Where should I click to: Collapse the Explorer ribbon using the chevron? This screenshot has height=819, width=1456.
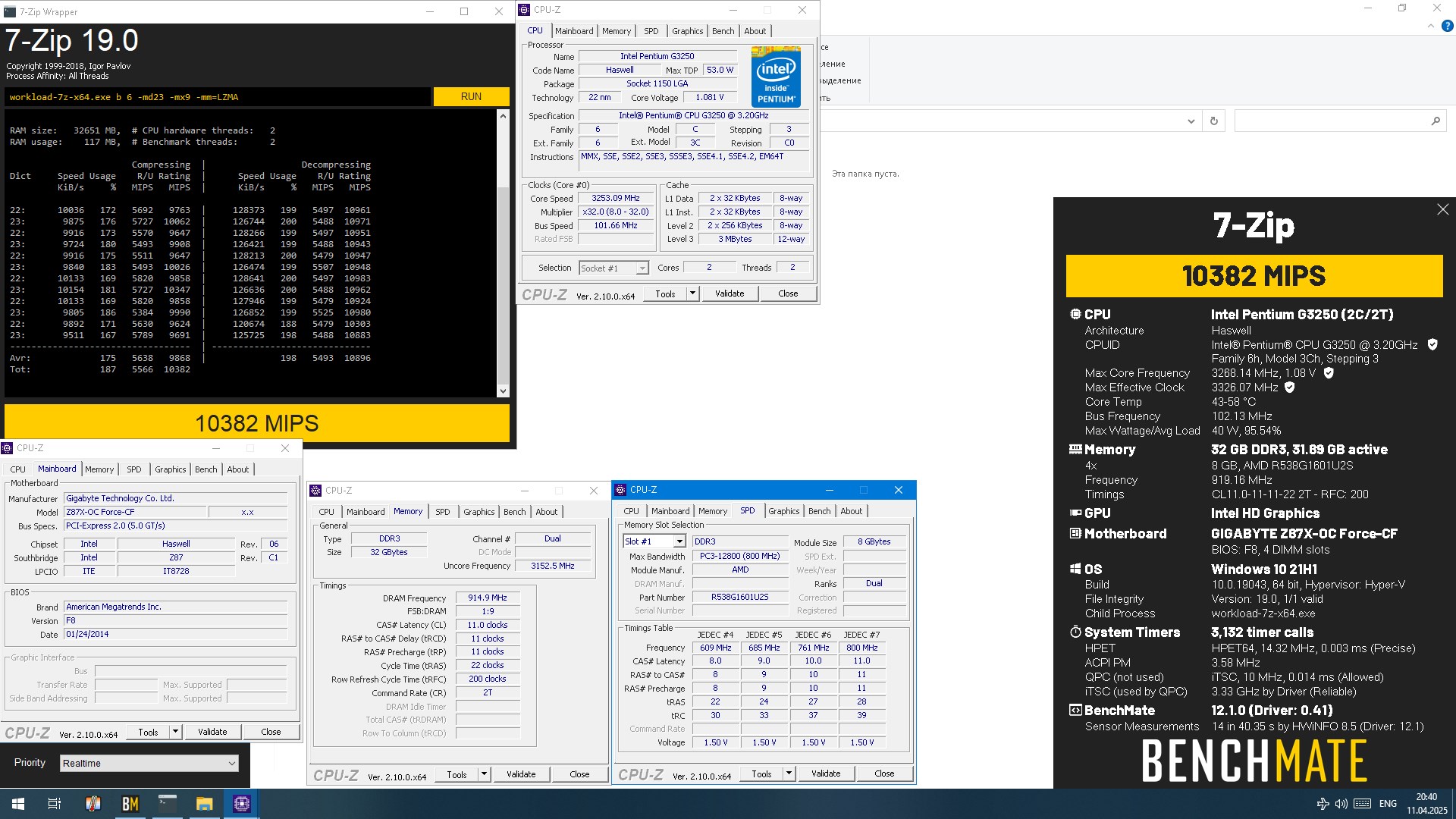(1431, 26)
